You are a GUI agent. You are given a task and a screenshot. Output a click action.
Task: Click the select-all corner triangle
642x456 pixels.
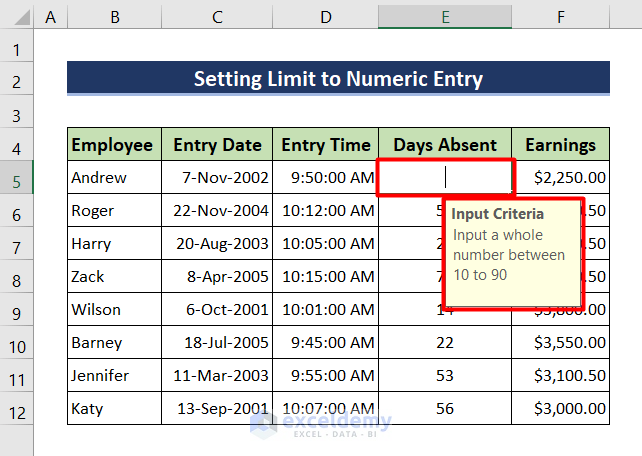[x=17, y=16]
